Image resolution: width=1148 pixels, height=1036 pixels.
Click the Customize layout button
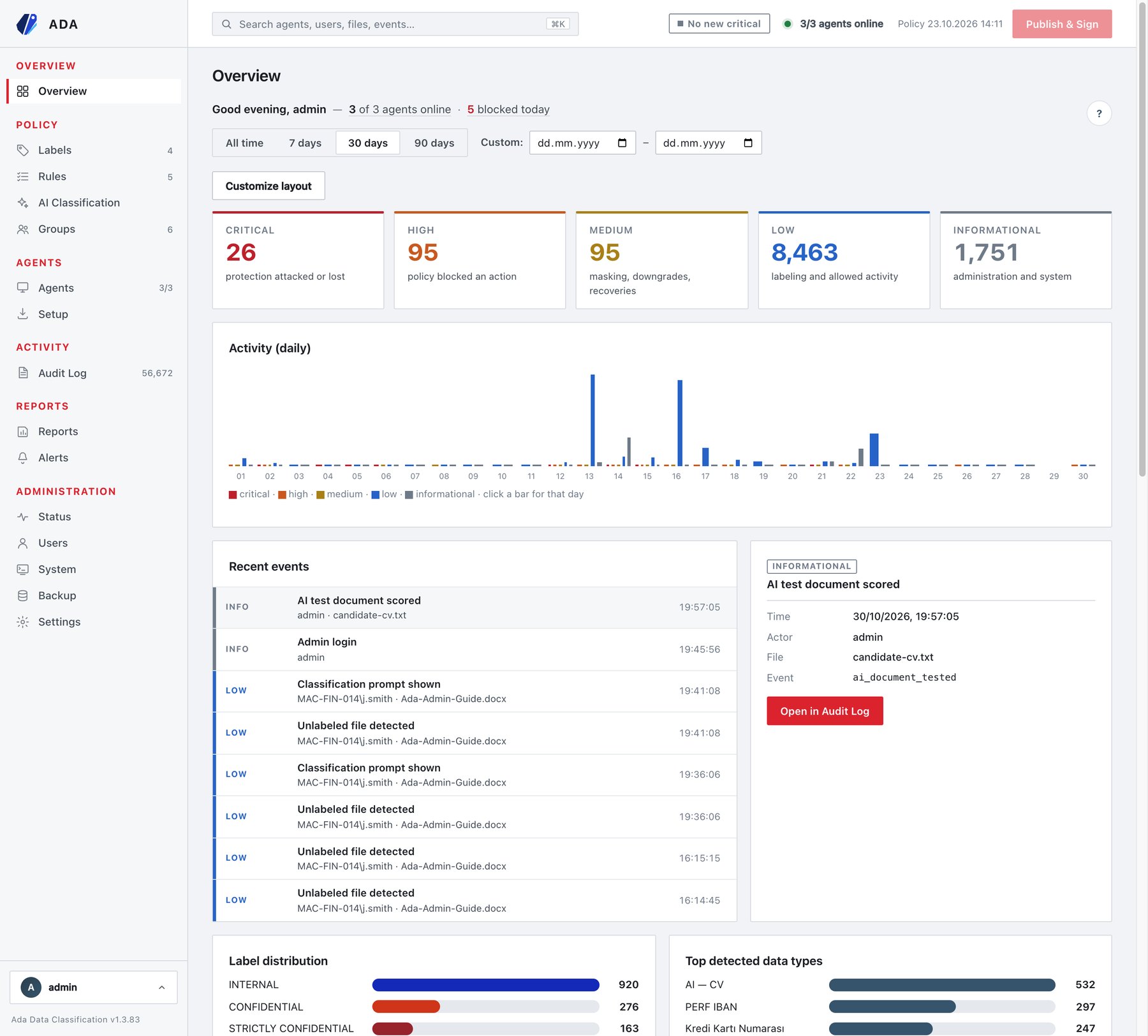click(269, 186)
